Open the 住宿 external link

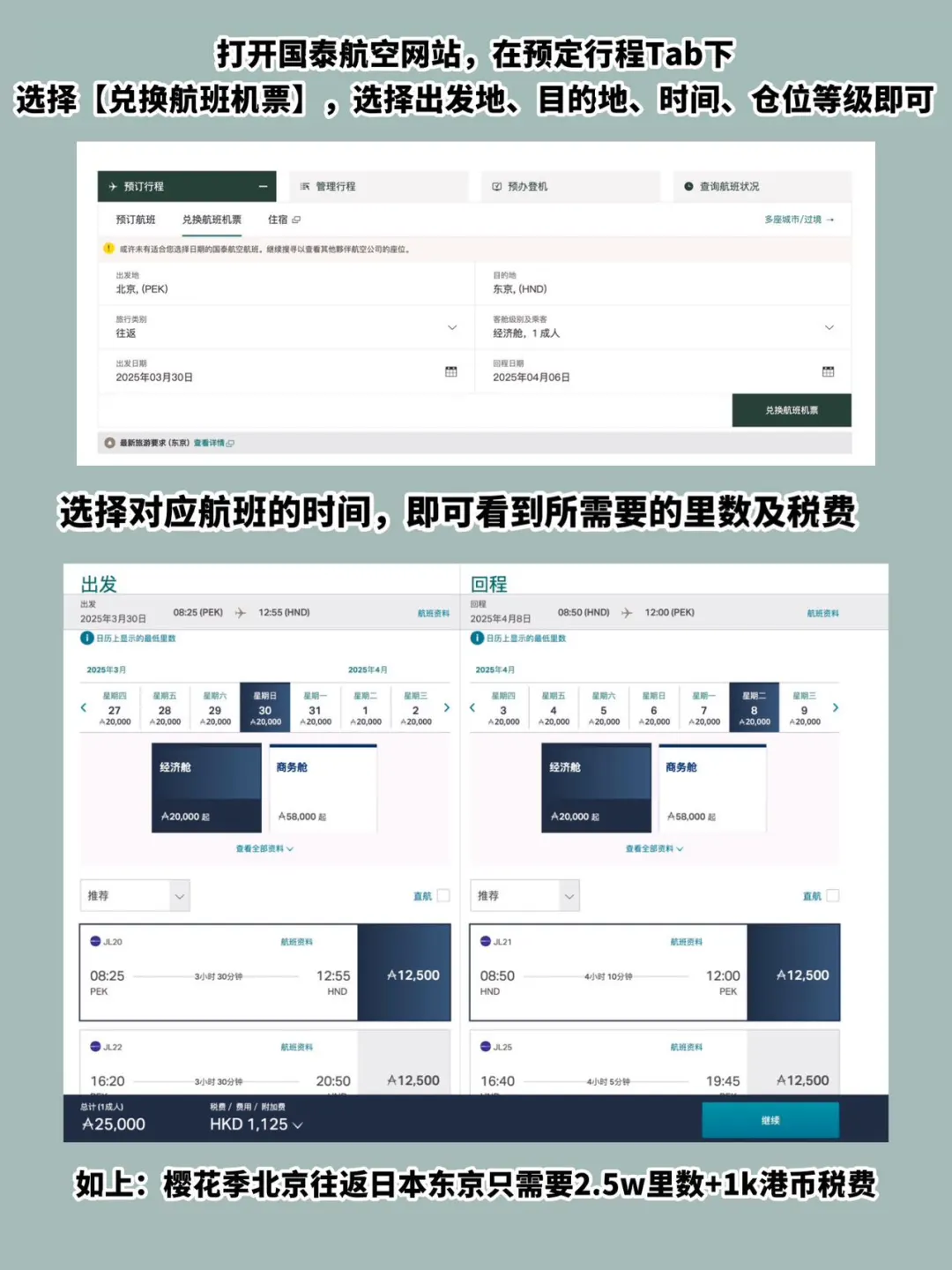(284, 220)
